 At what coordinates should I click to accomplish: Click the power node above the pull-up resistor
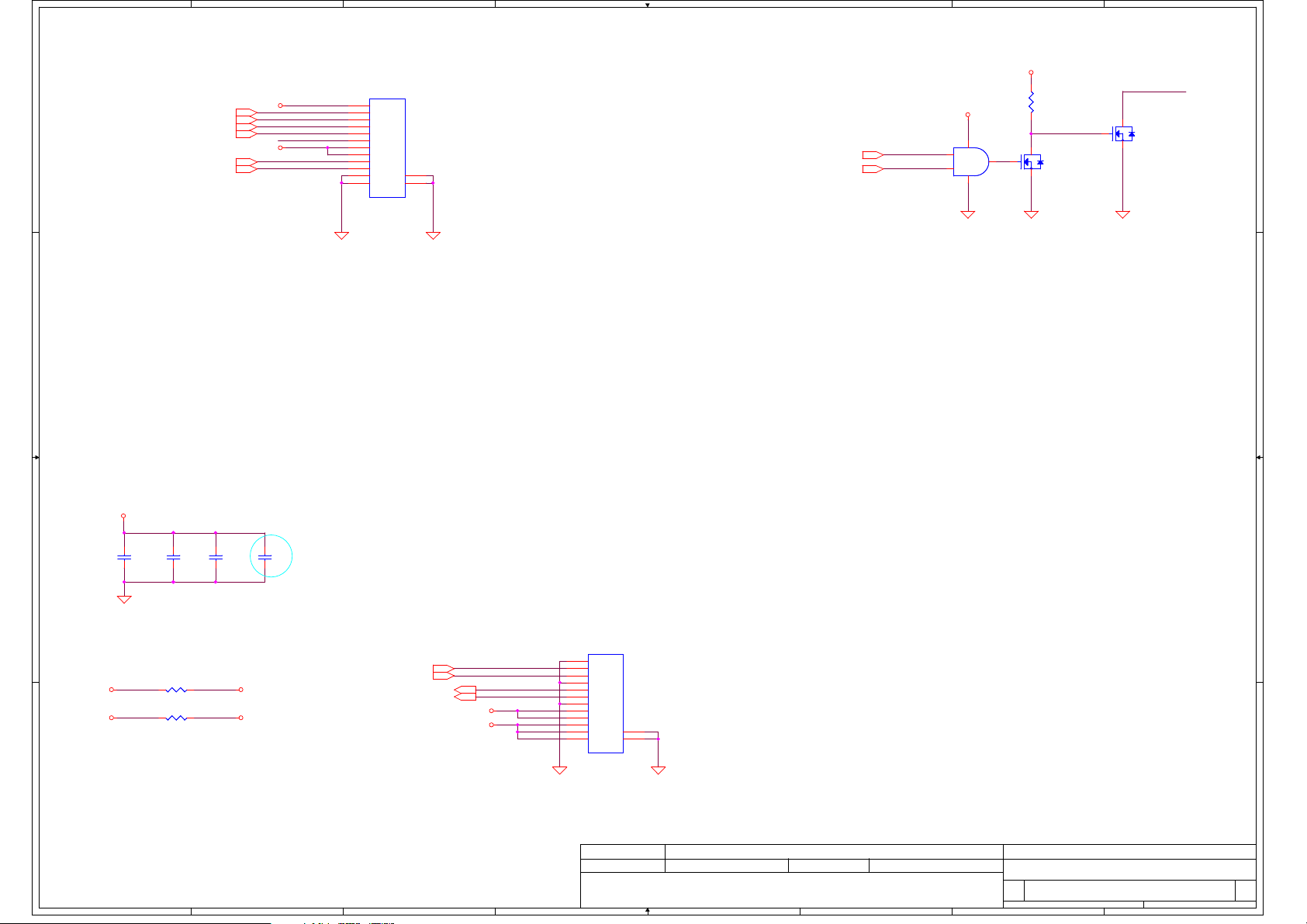click(1031, 72)
